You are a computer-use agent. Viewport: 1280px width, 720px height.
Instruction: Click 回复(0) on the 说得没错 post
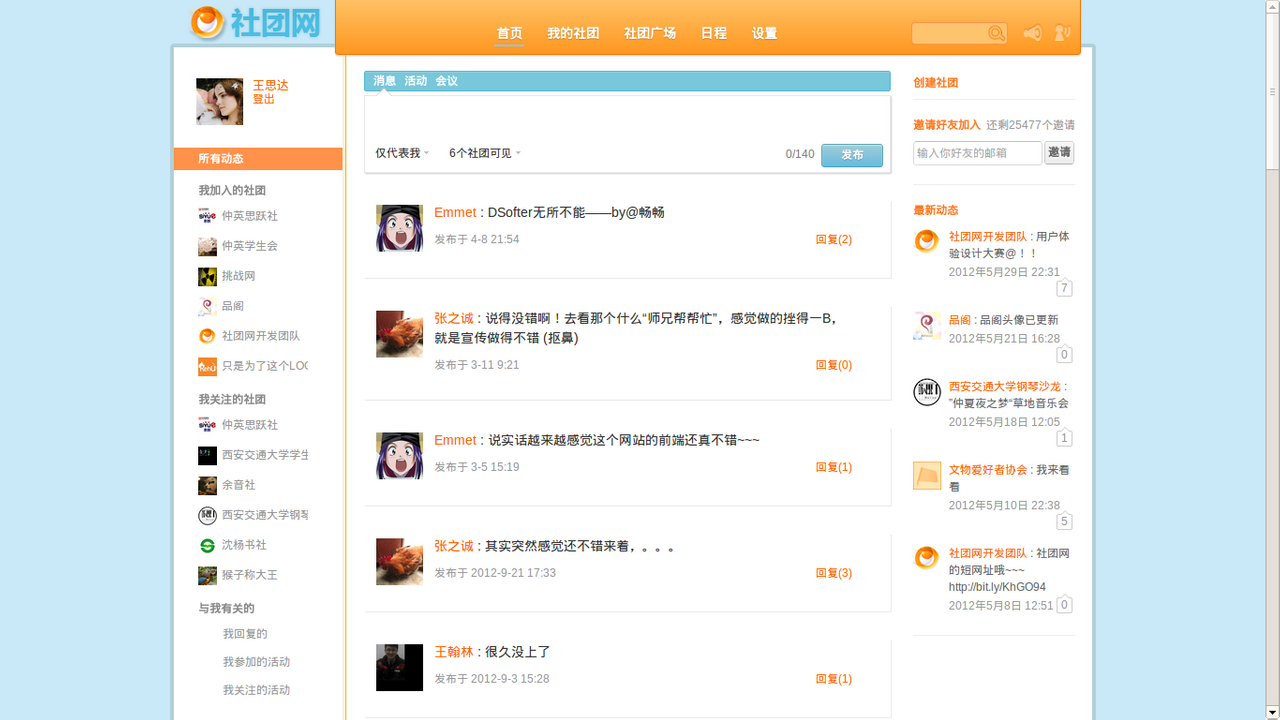pyautogui.click(x=833, y=365)
